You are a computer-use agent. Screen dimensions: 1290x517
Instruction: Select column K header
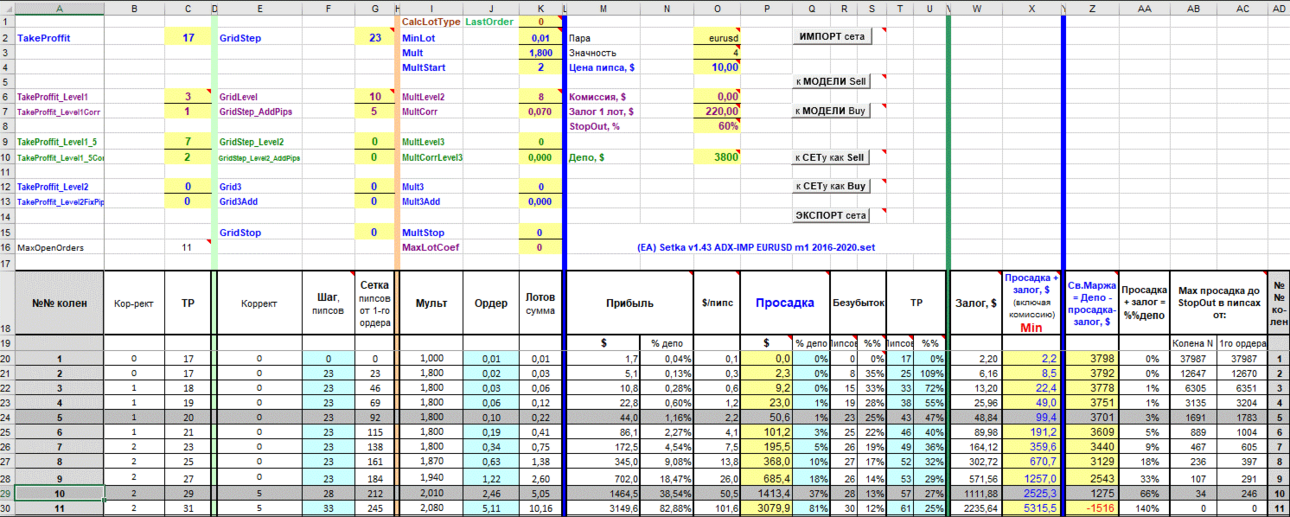click(x=540, y=7)
